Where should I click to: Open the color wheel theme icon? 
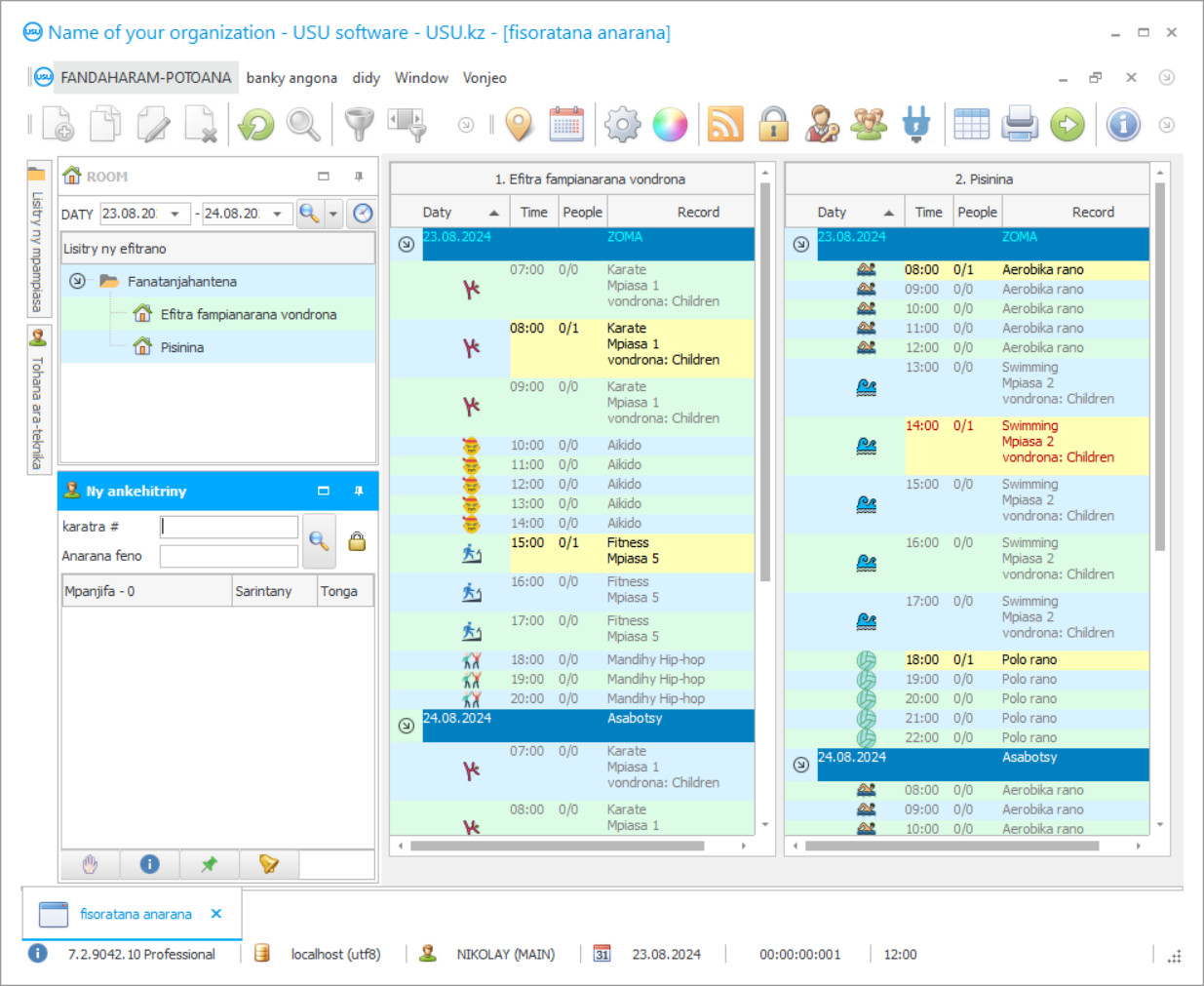click(670, 125)
